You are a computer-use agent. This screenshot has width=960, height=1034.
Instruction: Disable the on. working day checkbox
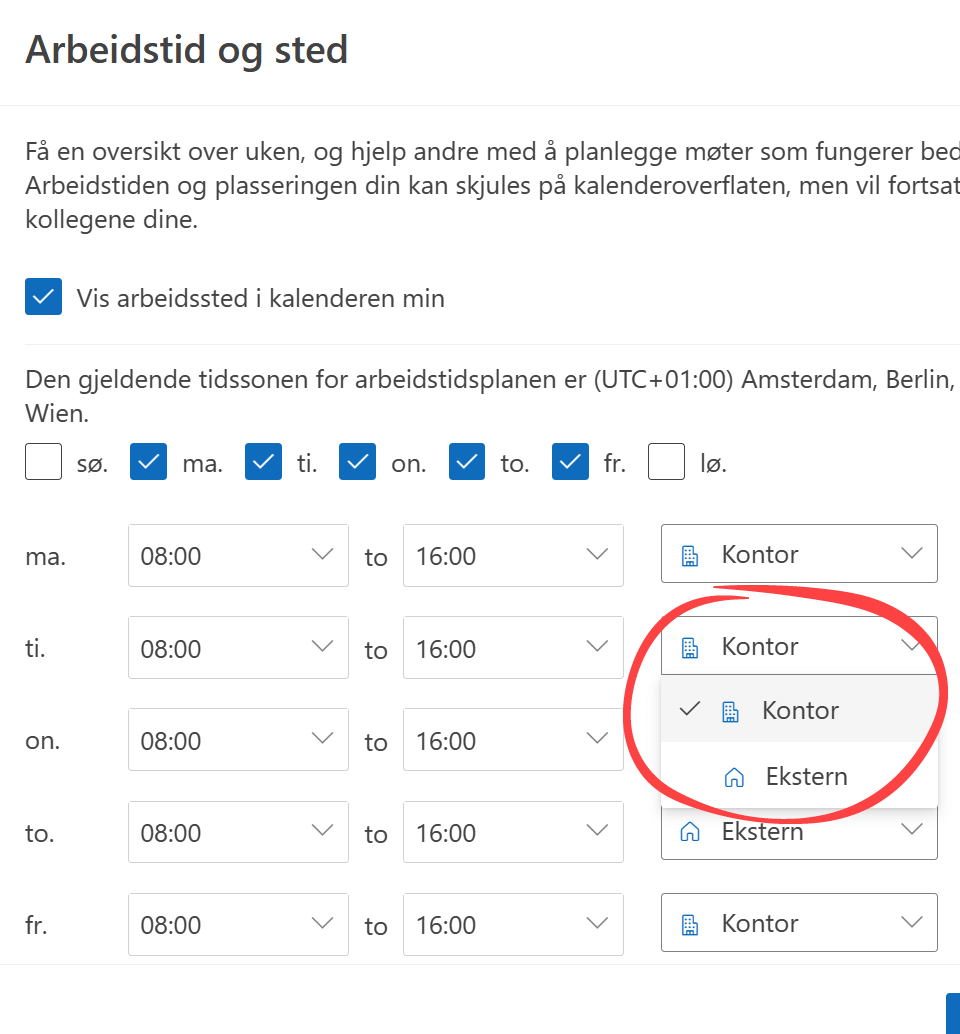click(x=357, y=462)
